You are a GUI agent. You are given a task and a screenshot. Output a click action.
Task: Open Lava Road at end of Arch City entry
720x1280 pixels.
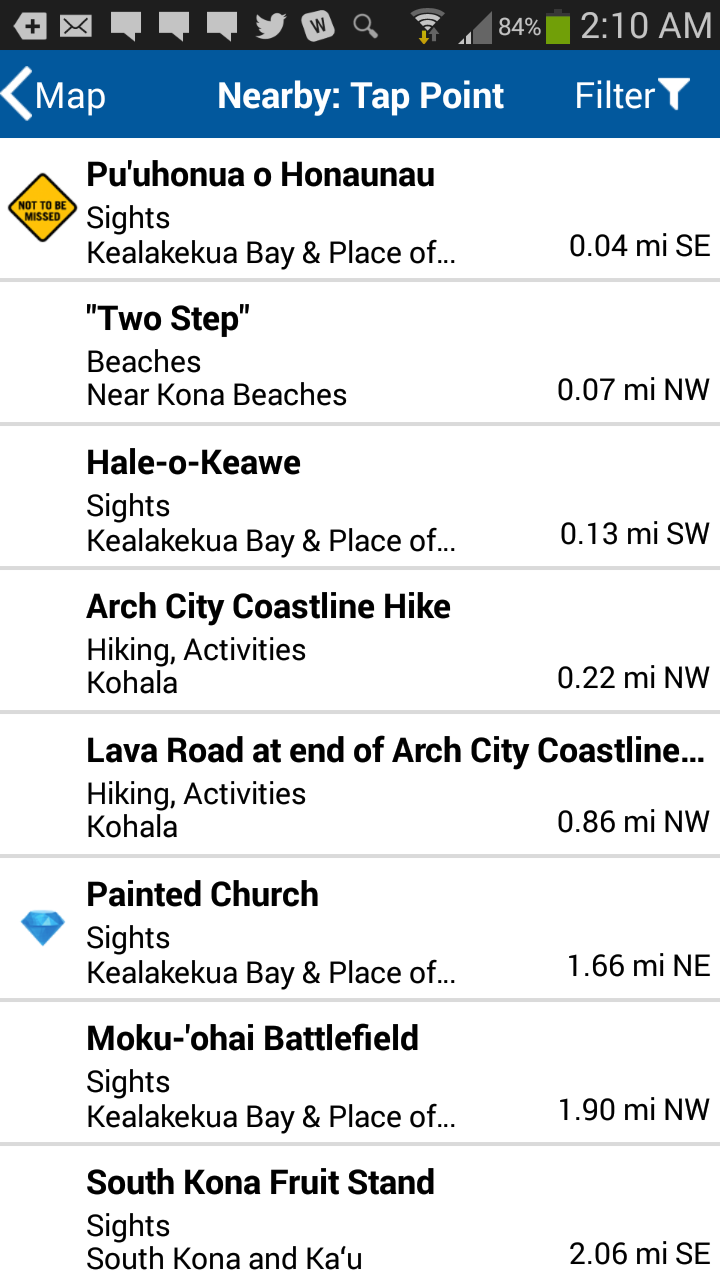360,786
